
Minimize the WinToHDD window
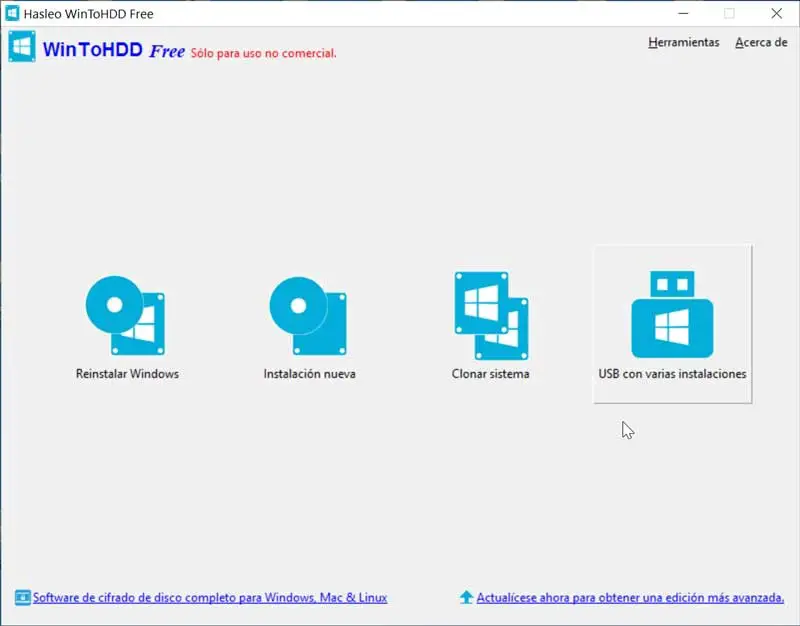click(683, 13)
